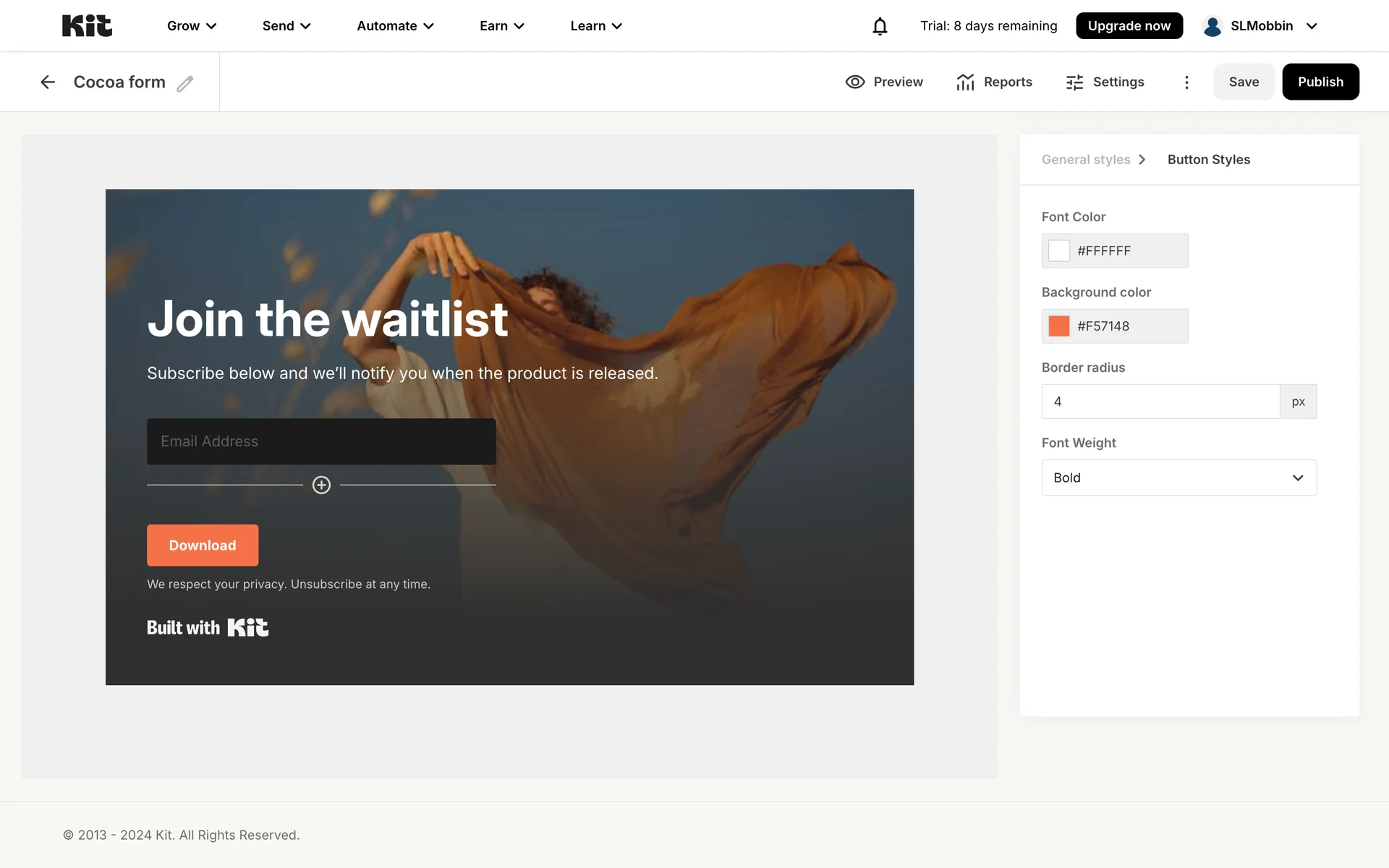Click the Kit logo in the header
This screenshot has height=868, width=1389.
(x=87, y=26)
